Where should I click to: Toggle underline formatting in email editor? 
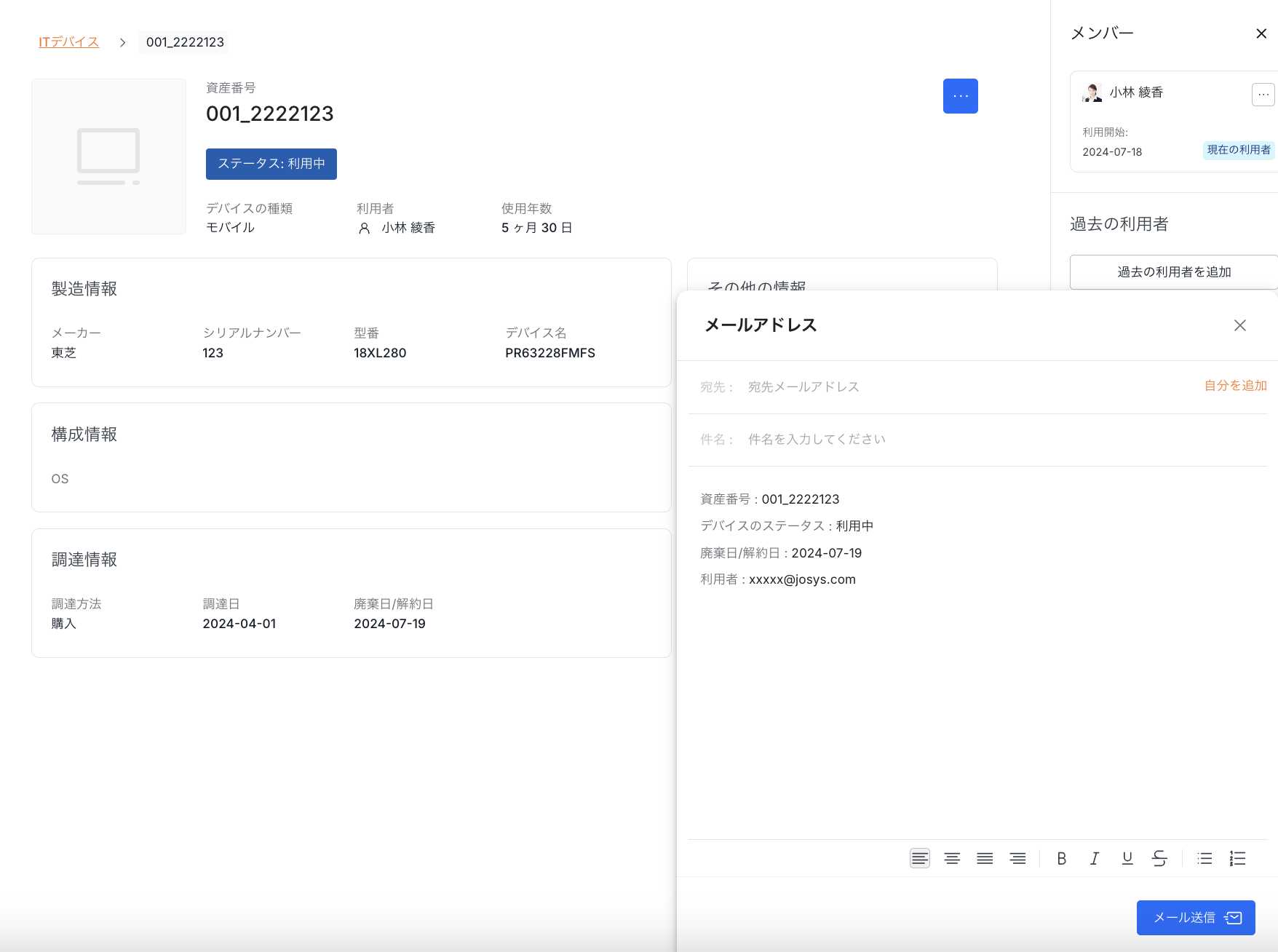click(x=1127, y=858)
